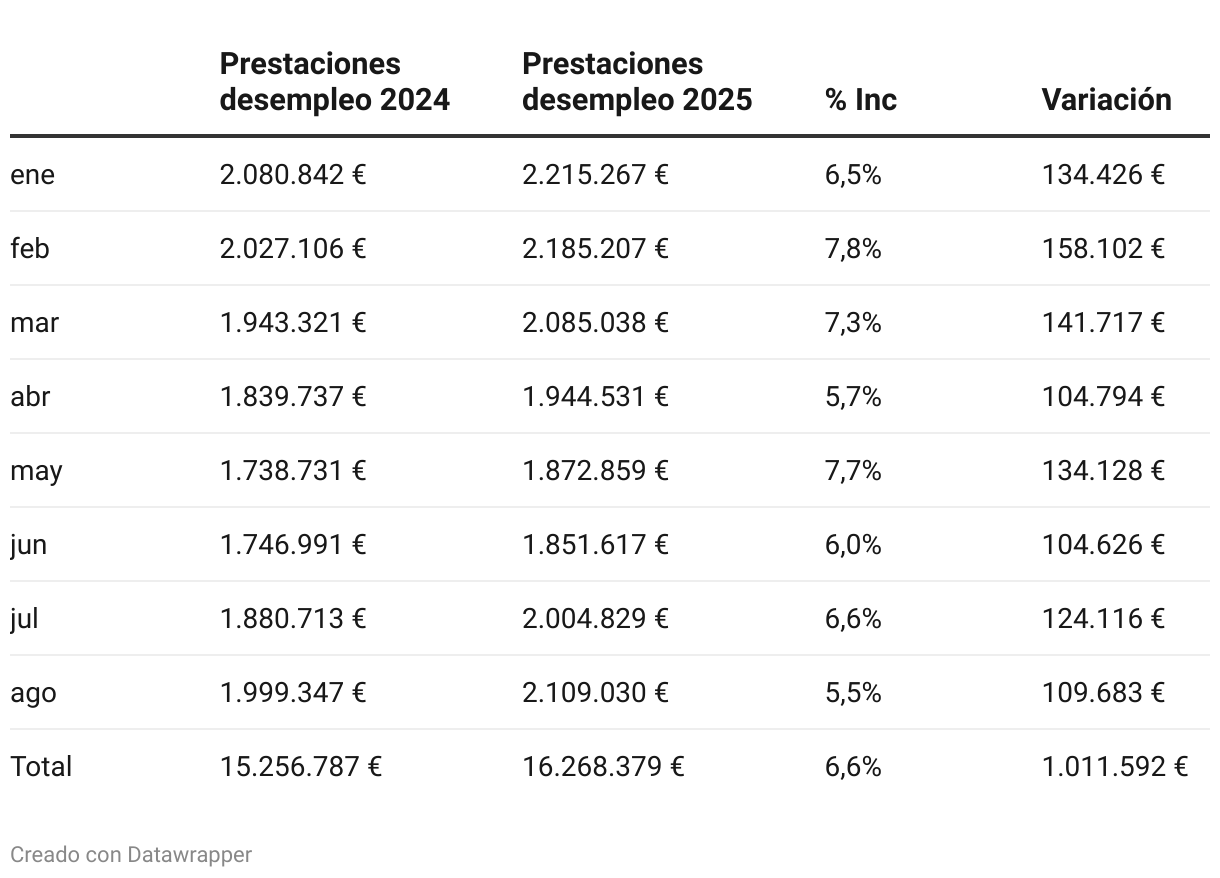The width and height of the screenshot is (1220, 878).
Task: Click the 'Prestaciones desempleo 2024' column header
Action: pyautogui.click(x=334, y=82)
